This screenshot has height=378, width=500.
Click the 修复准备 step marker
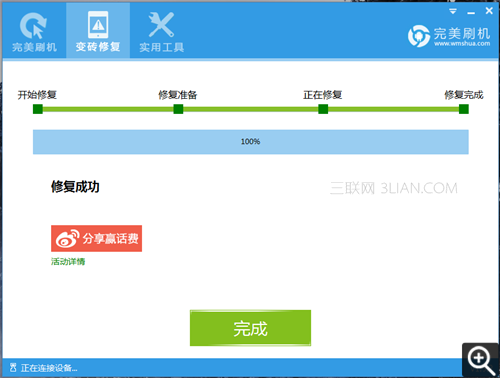[178, 109]
